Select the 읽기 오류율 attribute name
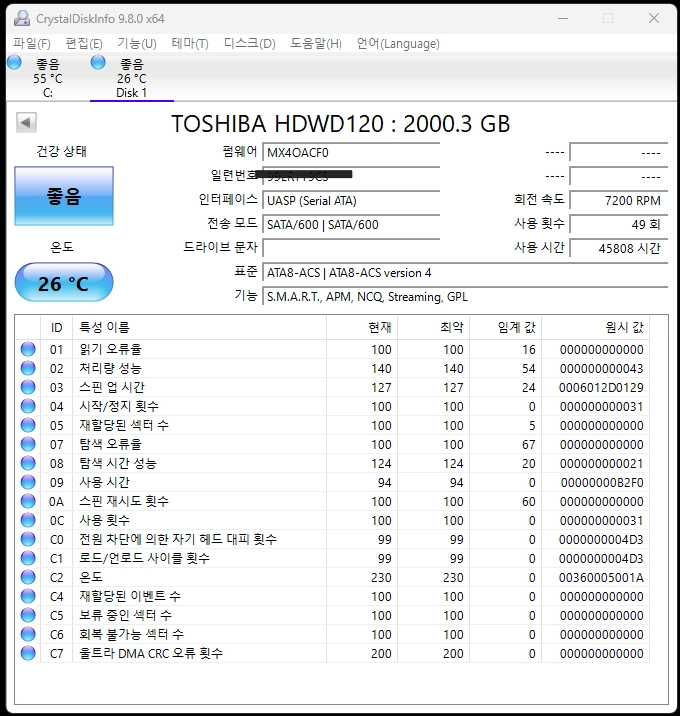Viewport: 680px width, 716px height. pyautogui.click(x=111, y=349)
